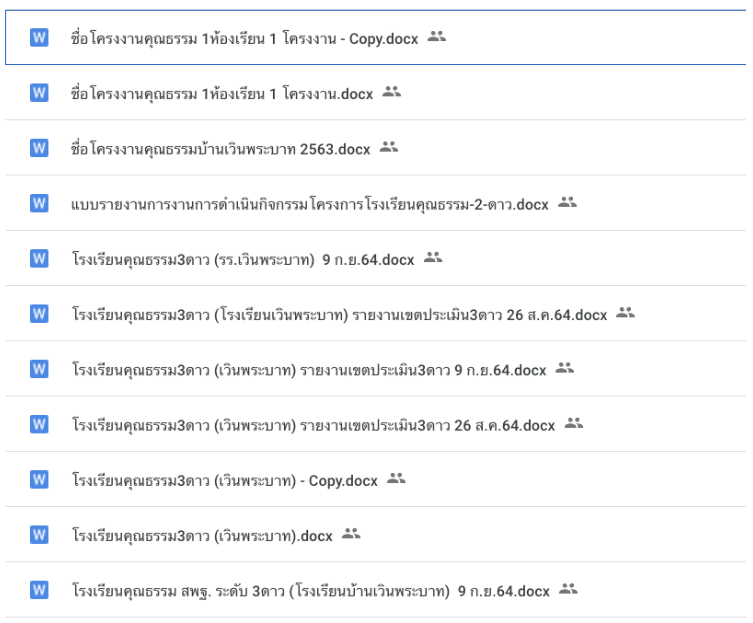Click Word icon of 'โรงเรียนคุณธรรม สพฐ. ระดับ 3ดาว'
753x623 pixels.
(39, 589)
